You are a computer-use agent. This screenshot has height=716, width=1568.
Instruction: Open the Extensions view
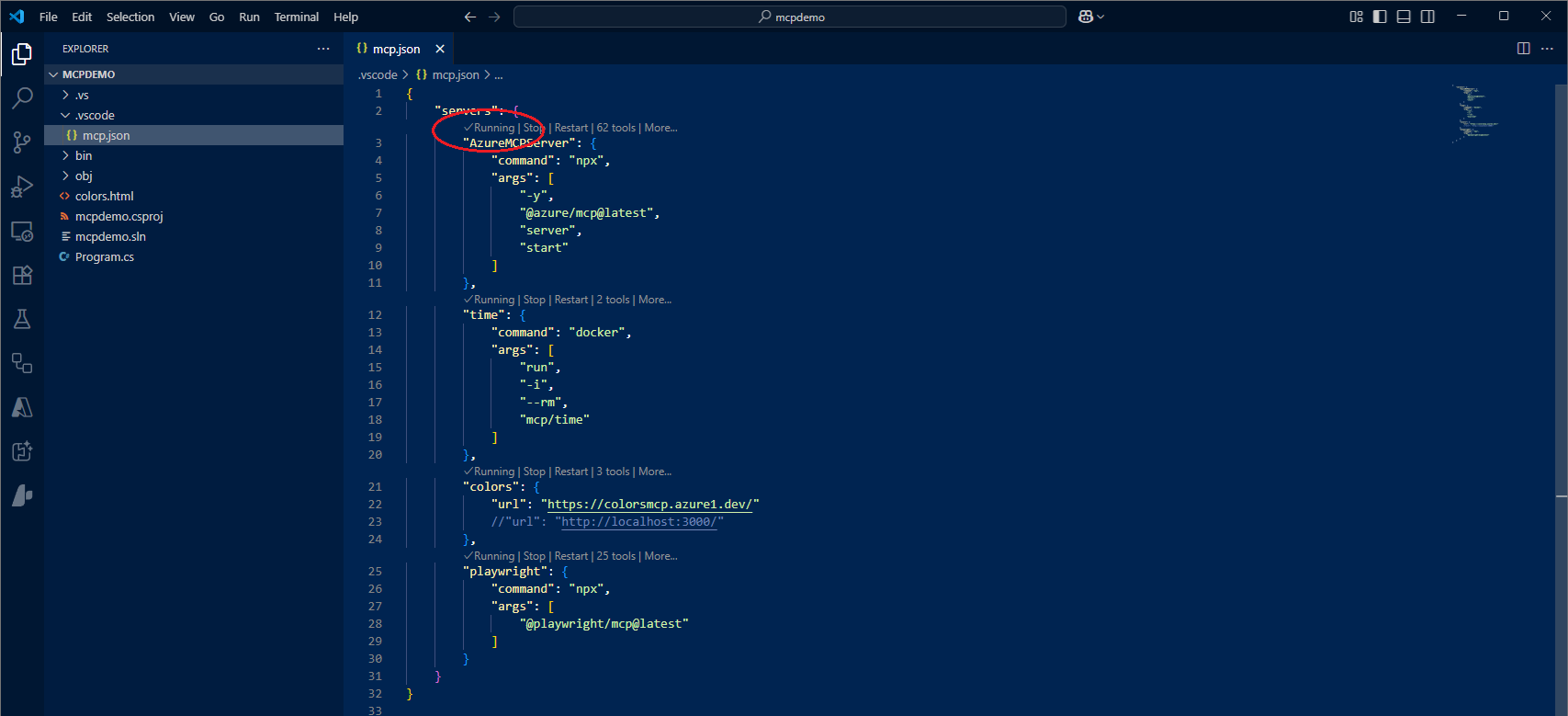pos(22,275)
